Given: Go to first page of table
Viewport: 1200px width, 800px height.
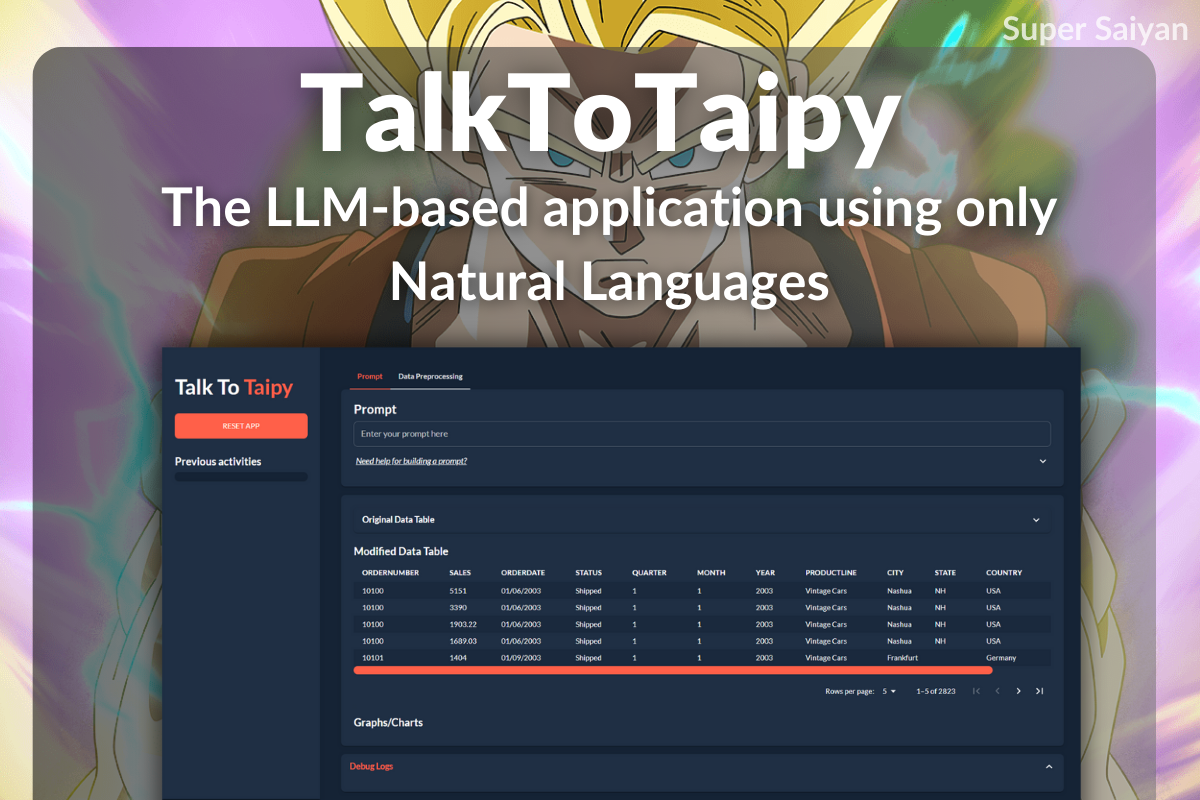Looking at the screenshot, I should click(976, 691).
